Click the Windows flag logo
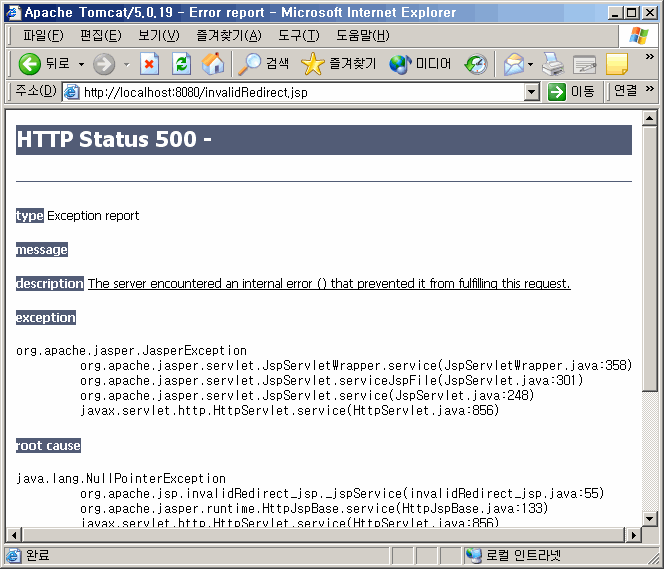Screen dimensions: 664x569 click(639, 36)
